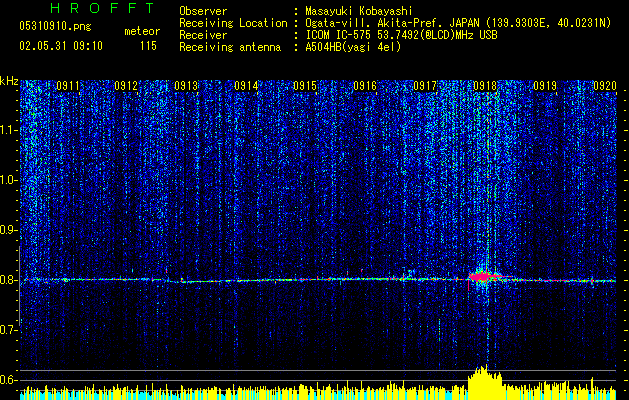Click the gray vertical range bar beside the frequency axis
629x400 pixels.
tap(20, 286)
